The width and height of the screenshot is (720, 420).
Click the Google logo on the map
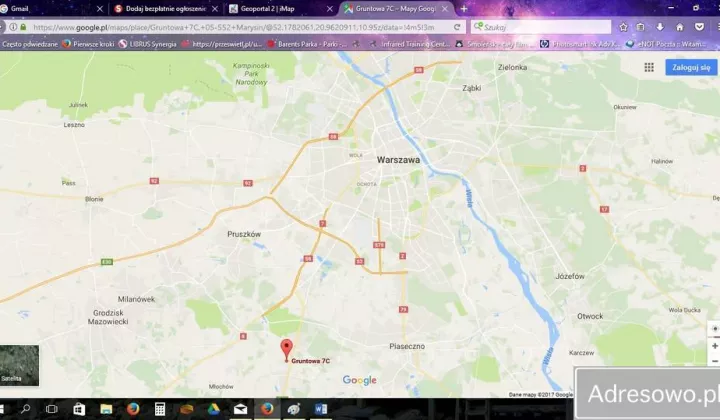[x=360, y=380]
